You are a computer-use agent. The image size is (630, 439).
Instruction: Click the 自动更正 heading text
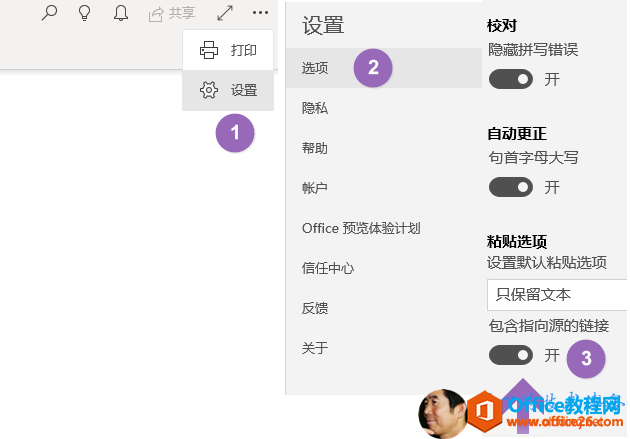tap(517, 134)
